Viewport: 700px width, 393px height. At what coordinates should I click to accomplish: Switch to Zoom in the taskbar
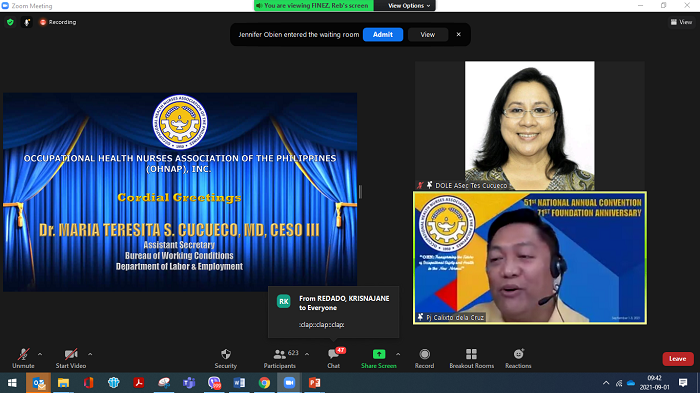(x=289, y=383)
